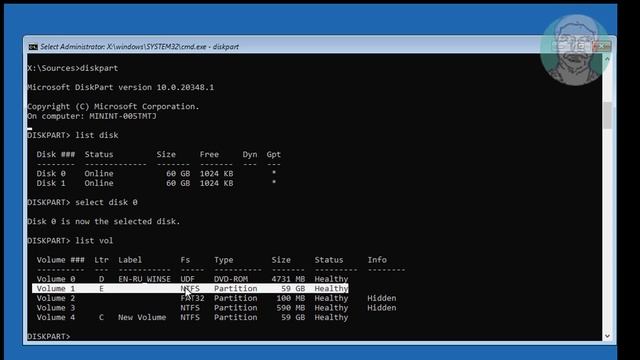The height and width of the screenshot is (360, 640).
Task: Click the highlighted 'Volume 1' row
Action: tap(190, 289)
